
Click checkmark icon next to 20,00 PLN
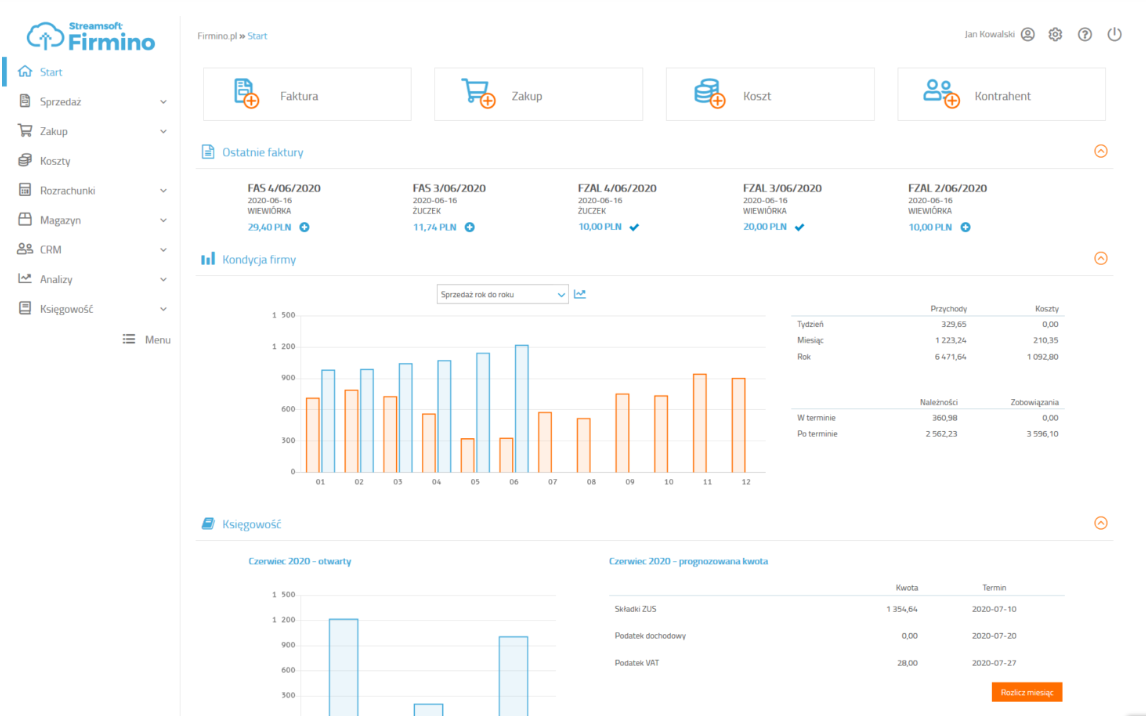pyautogui.click(x=800, y=227)
